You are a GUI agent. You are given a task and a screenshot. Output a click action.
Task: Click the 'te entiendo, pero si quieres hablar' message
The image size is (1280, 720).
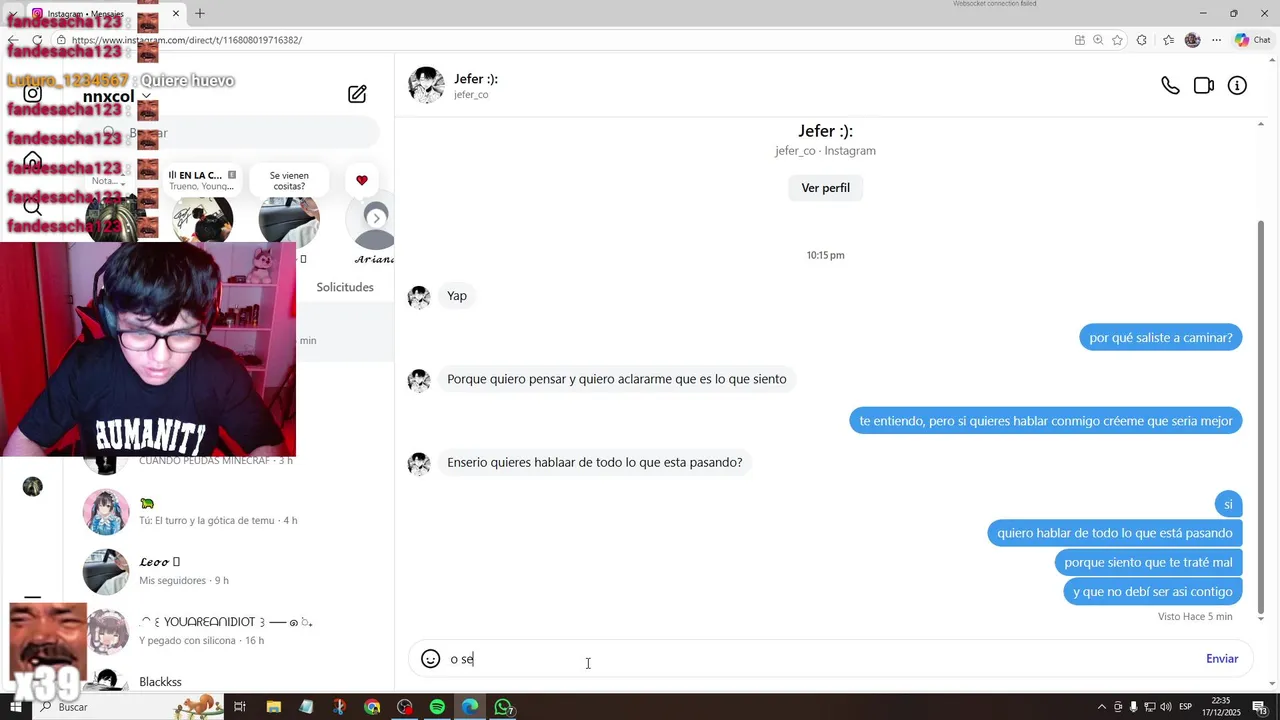pos(1046,421)
